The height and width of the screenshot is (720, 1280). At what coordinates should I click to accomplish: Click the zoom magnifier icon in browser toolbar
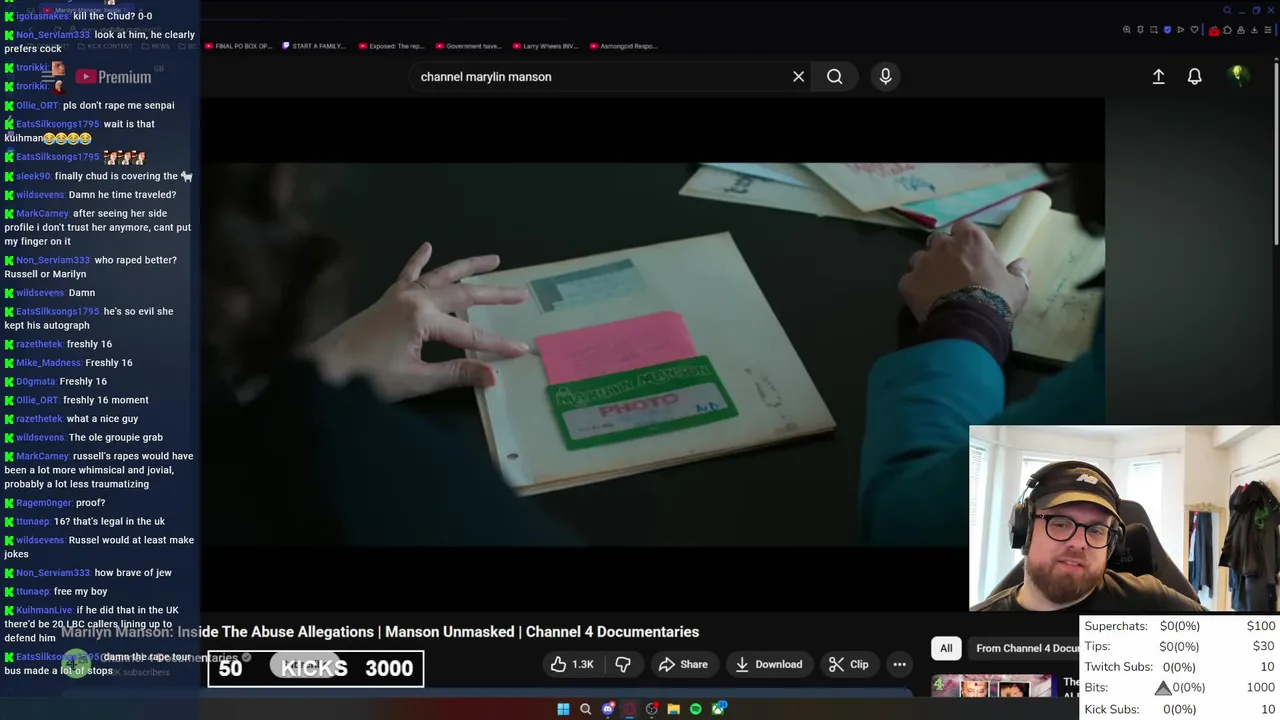coord(1126,30)
